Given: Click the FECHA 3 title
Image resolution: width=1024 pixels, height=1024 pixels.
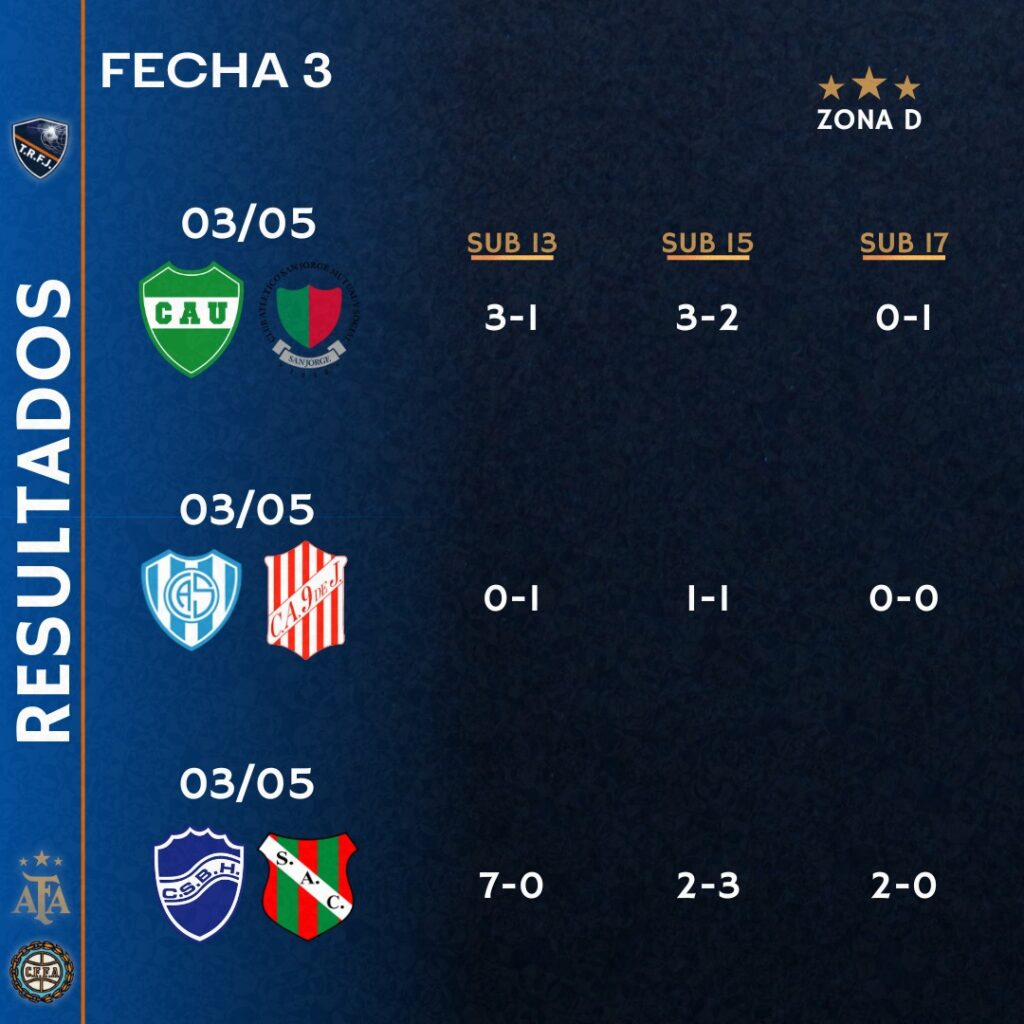Looking at the screenshot, I should click(216, 72).
